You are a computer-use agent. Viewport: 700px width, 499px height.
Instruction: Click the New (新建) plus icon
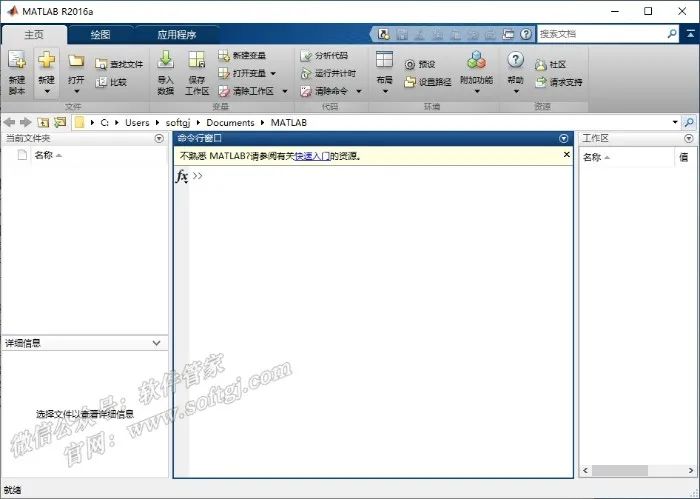click(x=46, y=60)
